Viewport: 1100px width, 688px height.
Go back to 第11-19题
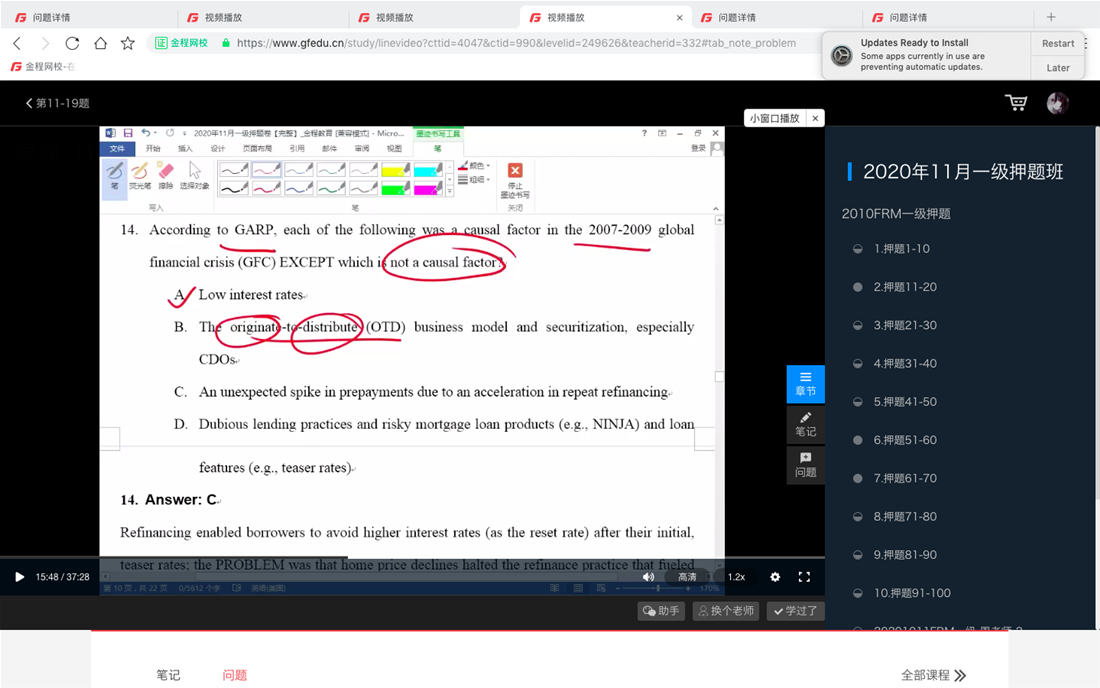(58, 103)
